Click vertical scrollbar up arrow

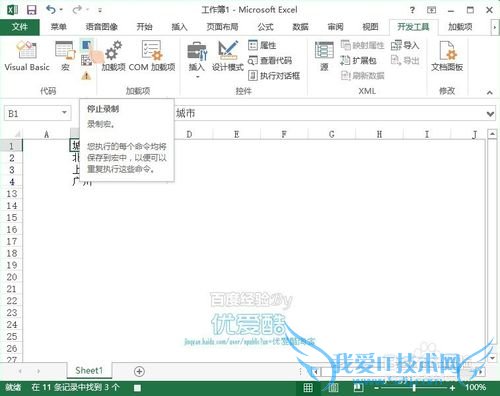click(492, 134)
